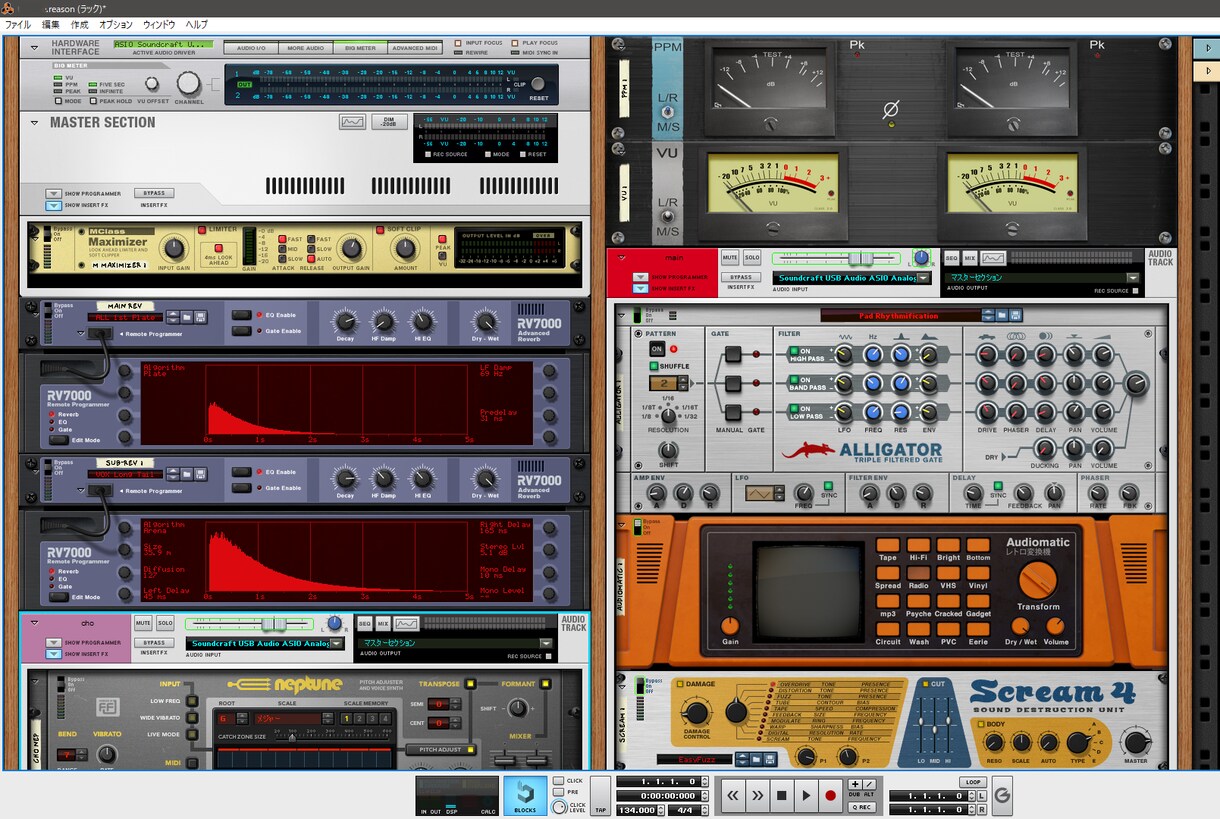Screen dimensions: 1220x819
Task: Enable Blocks mode in the transport
Action: point(525,796)
